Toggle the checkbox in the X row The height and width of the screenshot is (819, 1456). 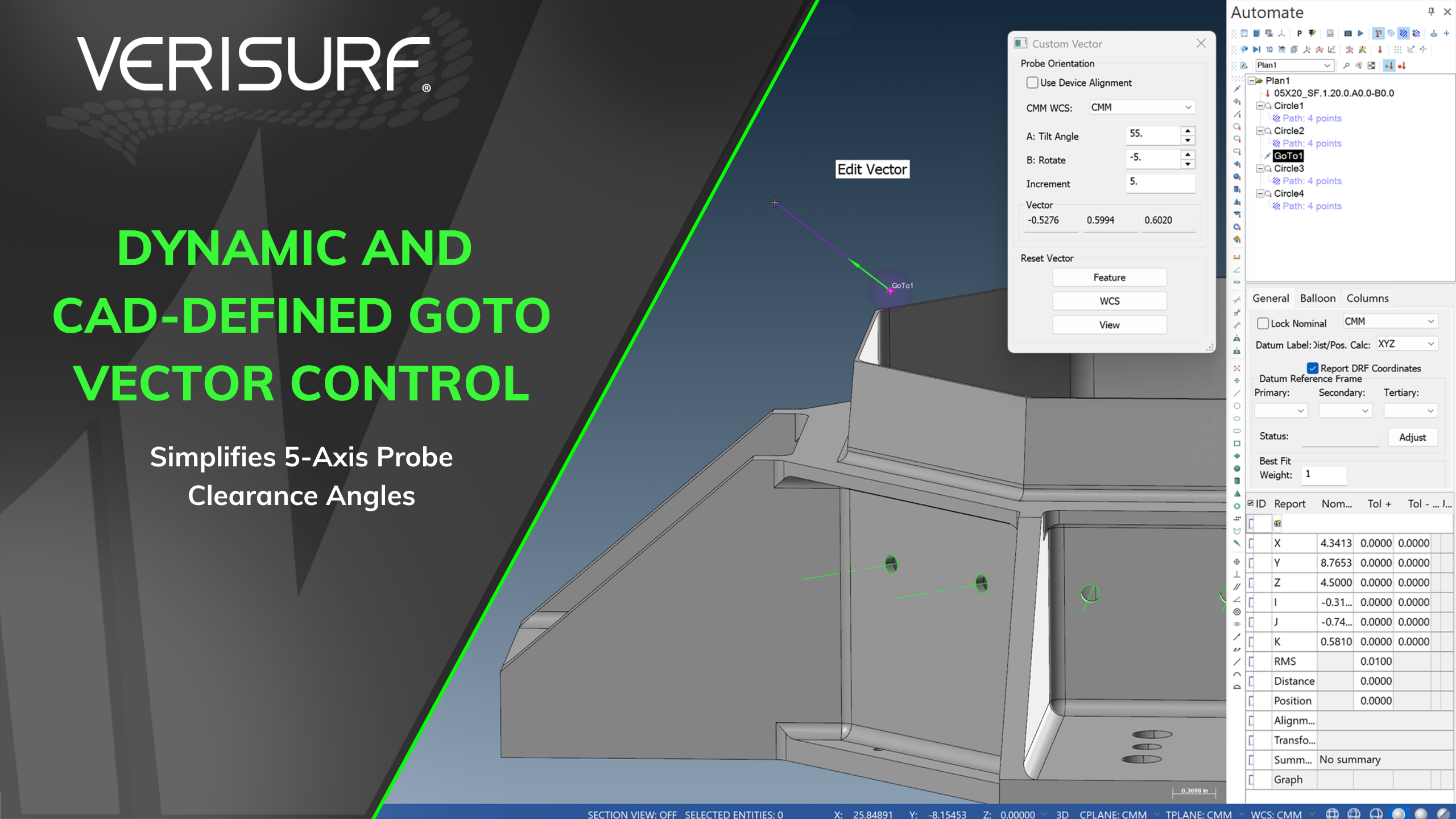coord(1251,543)
